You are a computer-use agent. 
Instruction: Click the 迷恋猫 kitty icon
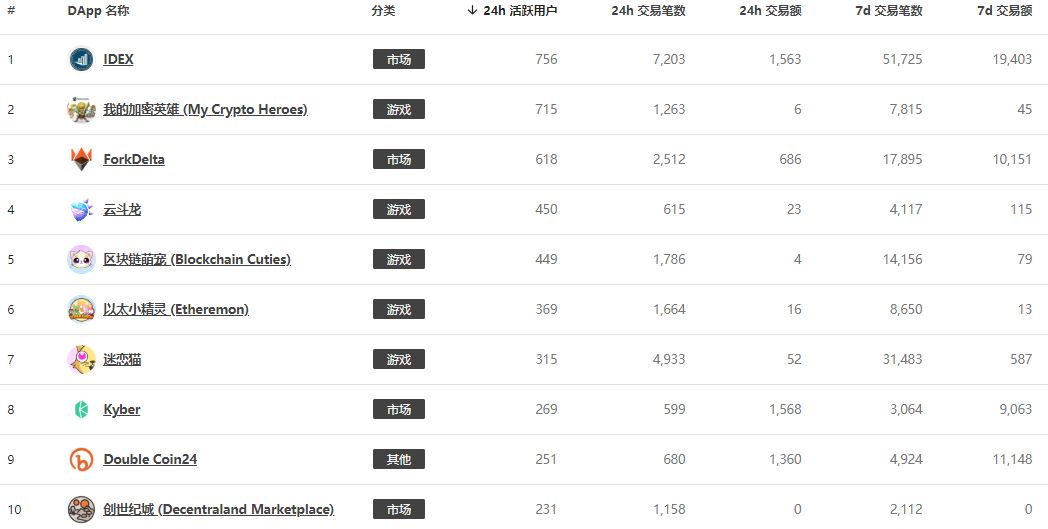pos(82,359)
